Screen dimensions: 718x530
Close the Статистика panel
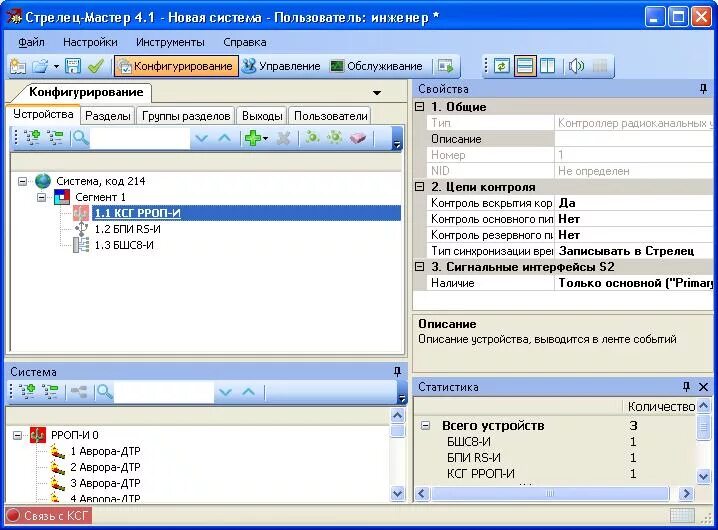pyautogui.click(x=704, y=387)
